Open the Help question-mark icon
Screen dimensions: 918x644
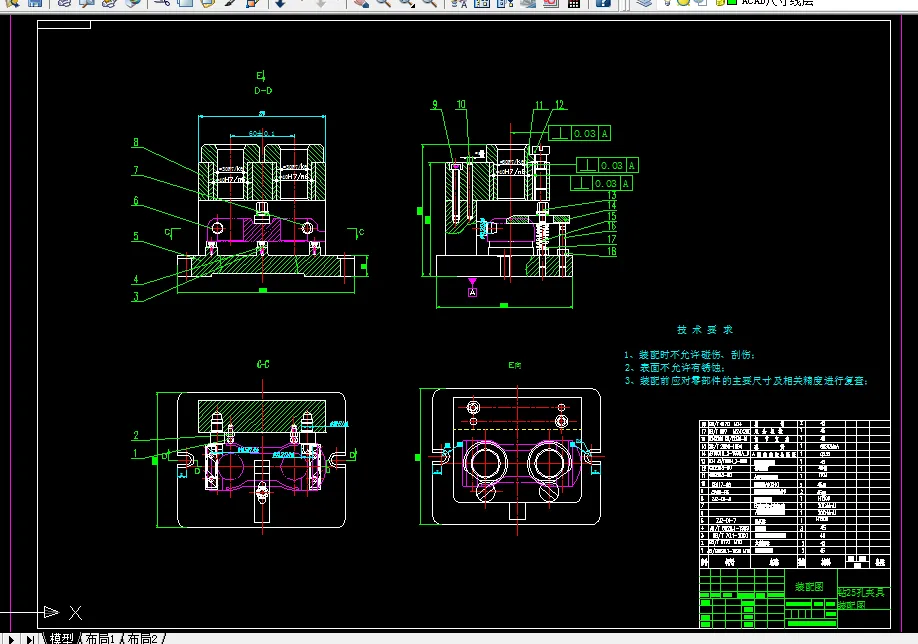click(602, 3)
